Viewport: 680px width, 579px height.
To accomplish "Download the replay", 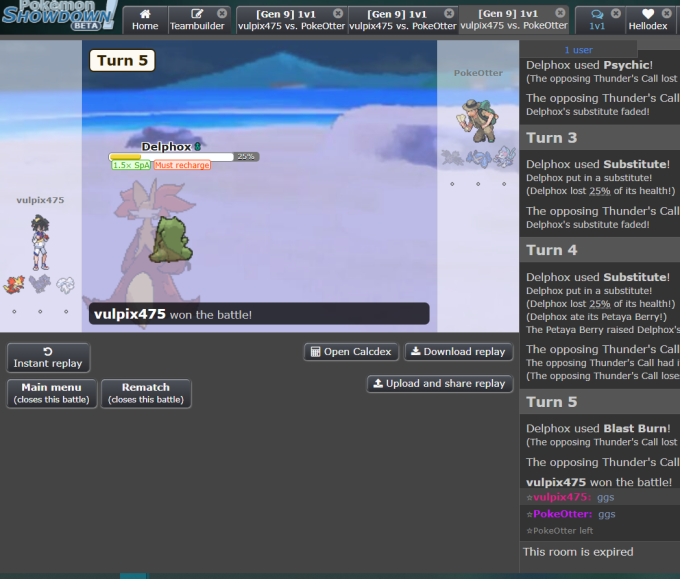I will pyautogui.click(x=459, y=352).
